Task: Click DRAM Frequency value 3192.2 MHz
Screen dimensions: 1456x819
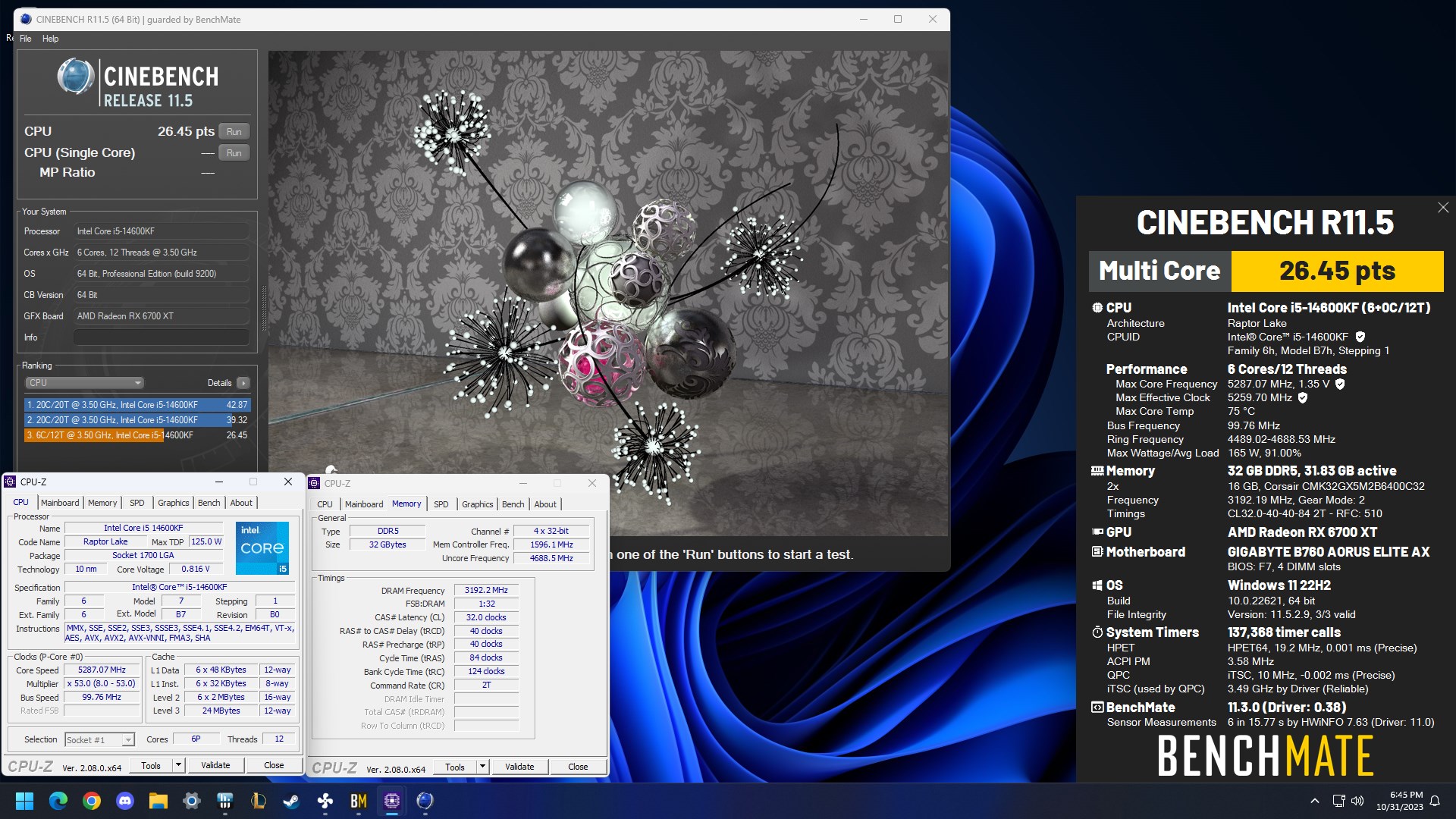Action: coord(486,590)
